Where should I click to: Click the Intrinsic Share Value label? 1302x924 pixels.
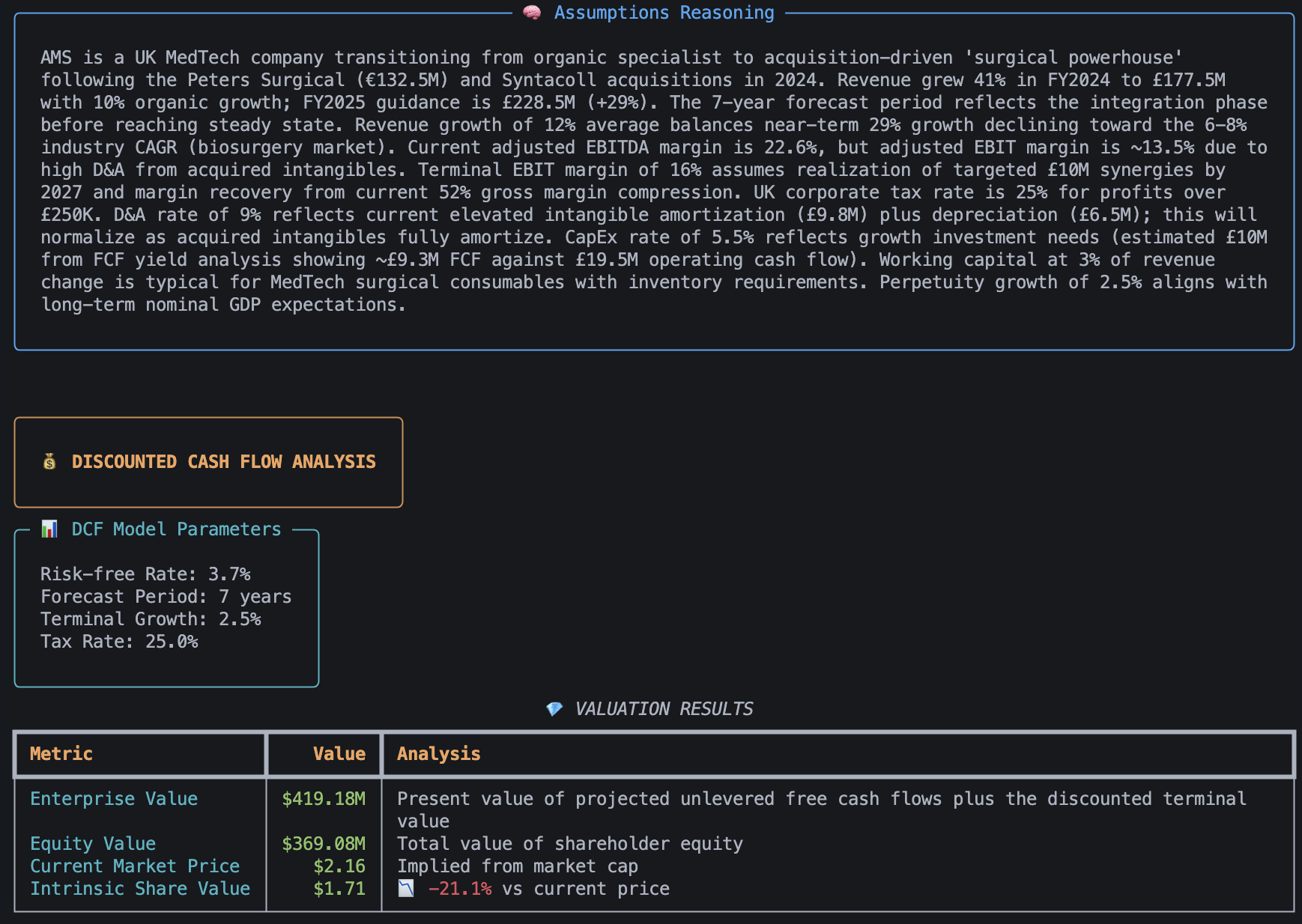click(140, 889)
